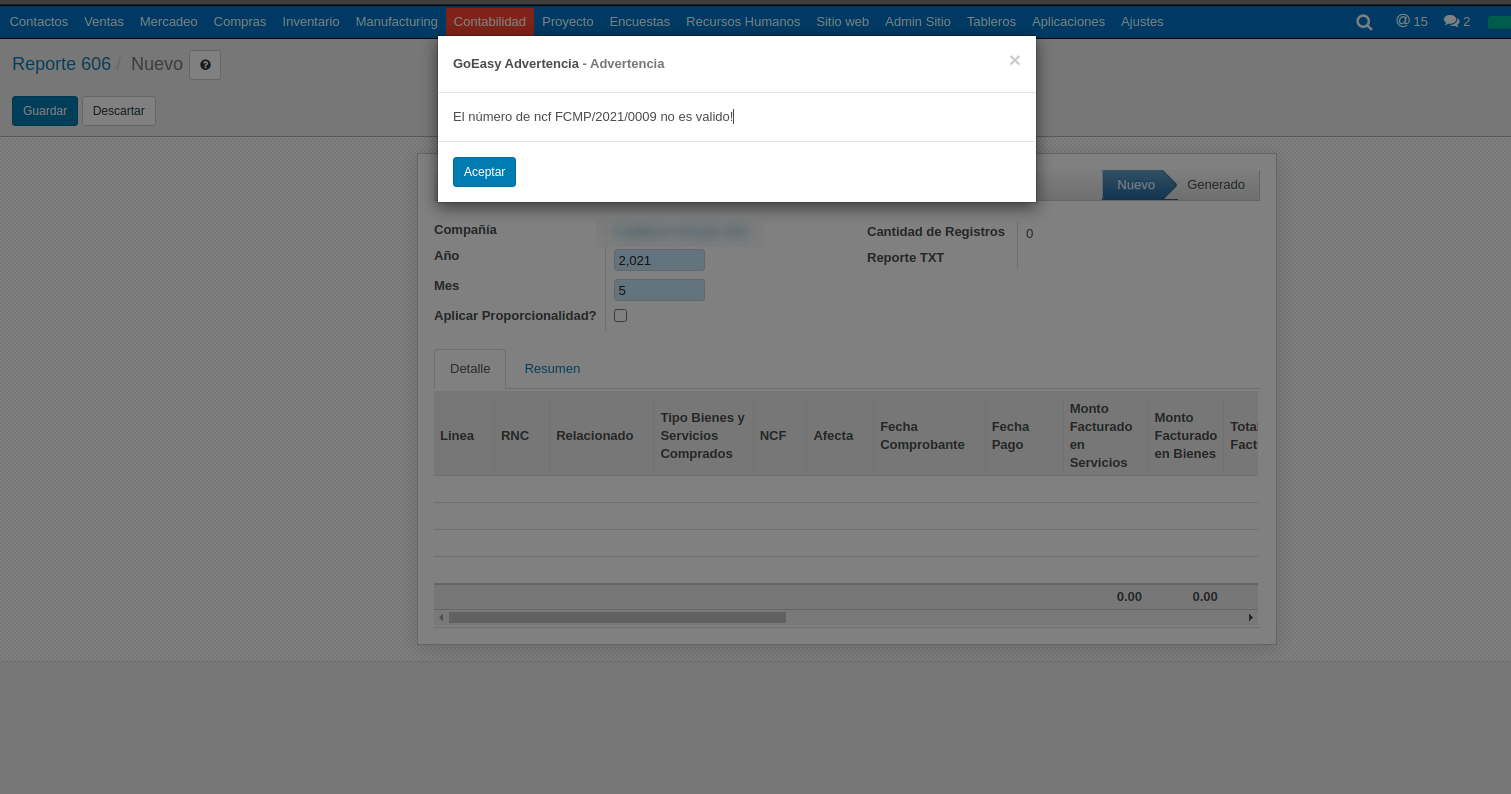1511x794 pixels.
Task: Open the Reporte 606 breadcrumb link
Action: (x=61, y=64)
